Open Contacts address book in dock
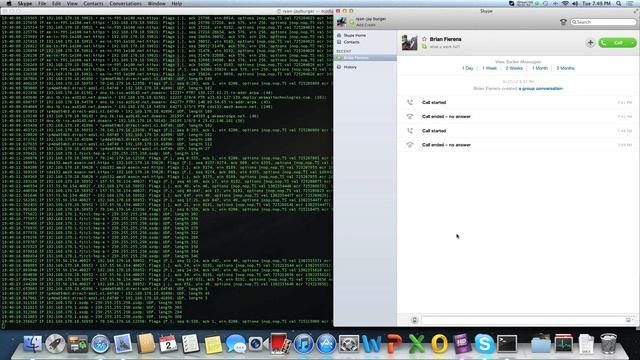 click(145, 344)
